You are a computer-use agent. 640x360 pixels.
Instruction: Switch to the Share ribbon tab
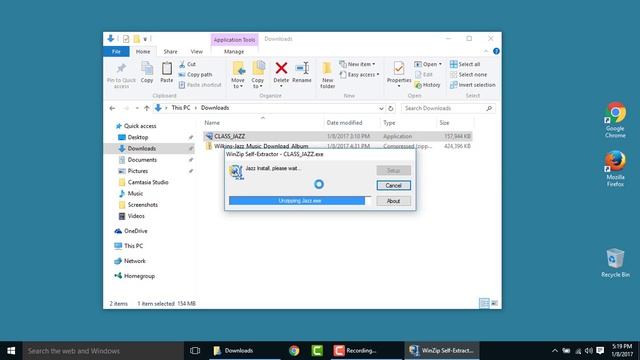click(x=170, y=51)
